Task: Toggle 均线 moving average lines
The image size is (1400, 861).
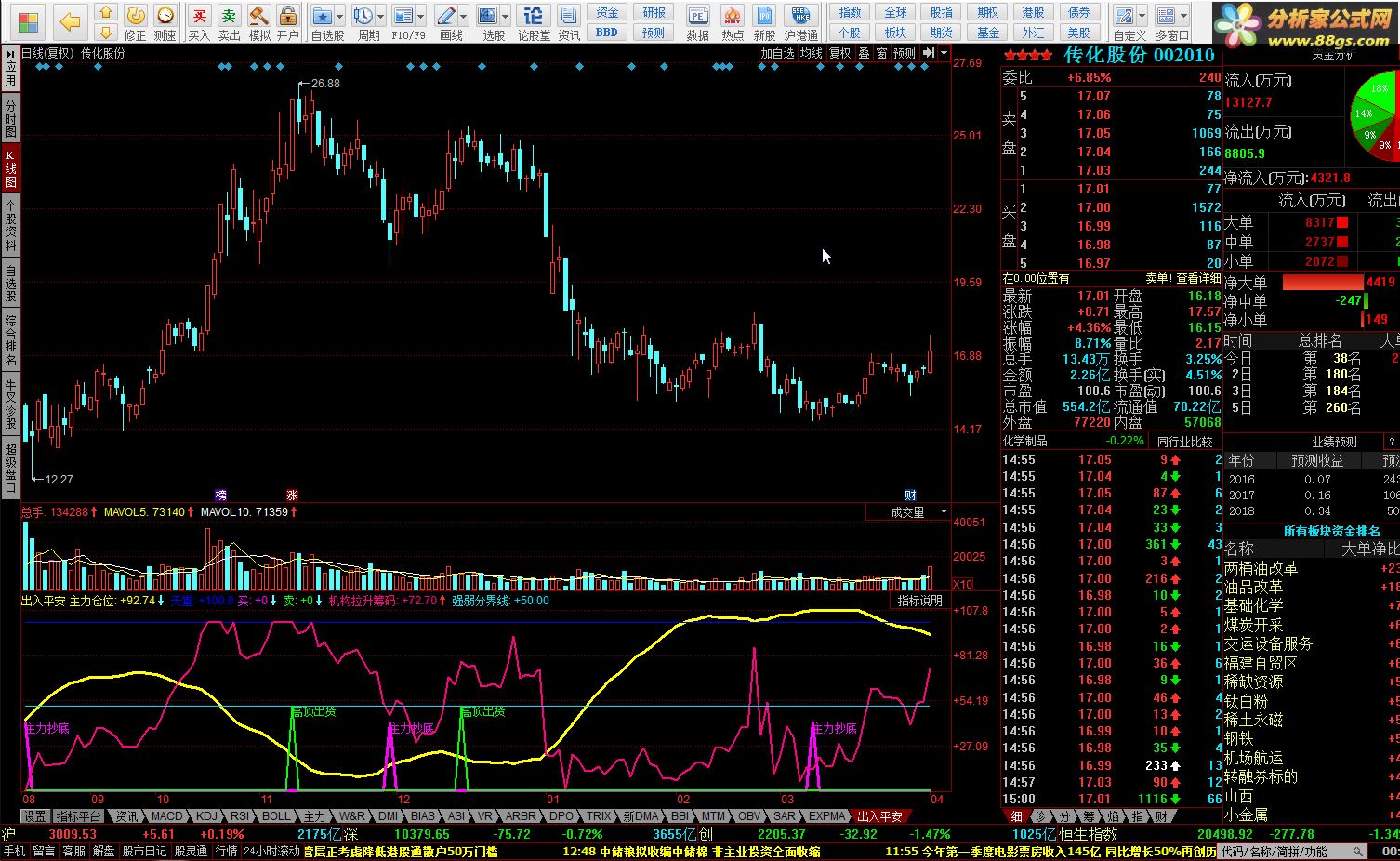Action: (x=812, y=54)
